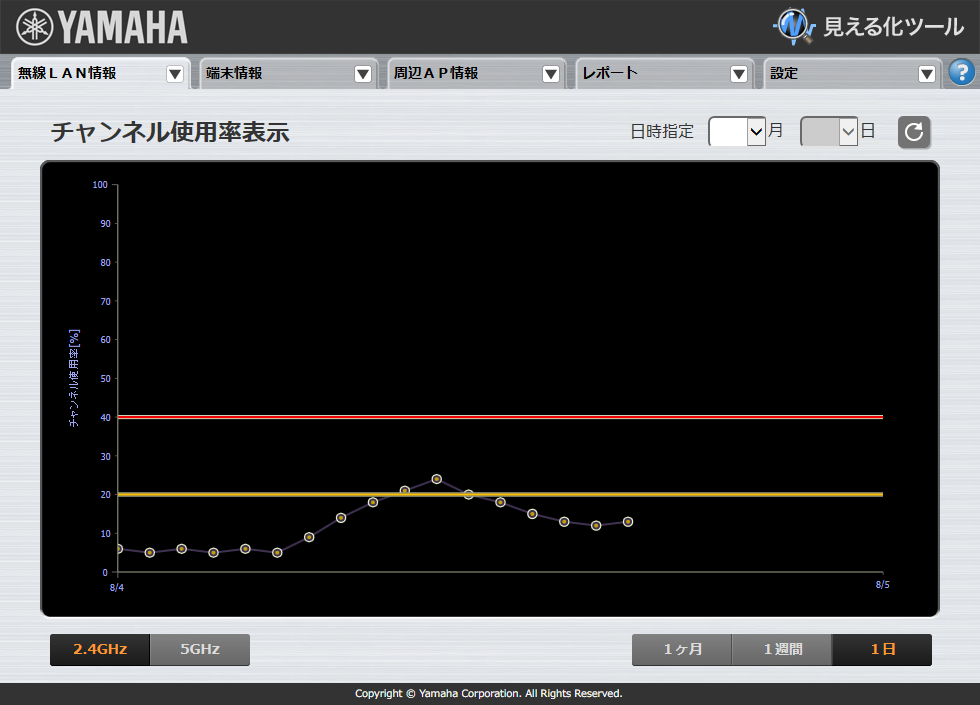Expand the 端末情報 menu arrow

tap(363, 74)
